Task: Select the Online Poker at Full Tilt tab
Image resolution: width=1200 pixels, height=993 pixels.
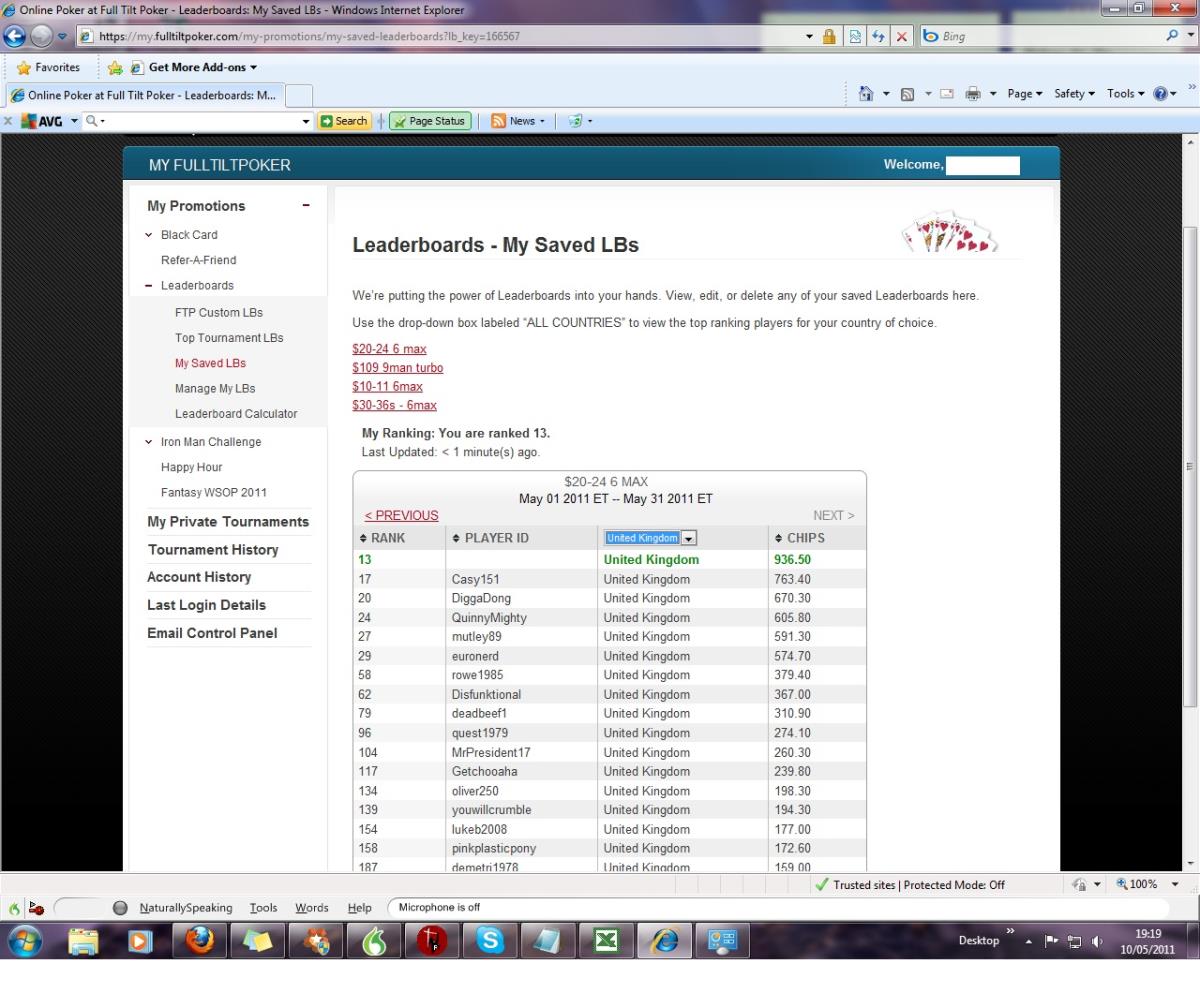Action: (143, 95)
